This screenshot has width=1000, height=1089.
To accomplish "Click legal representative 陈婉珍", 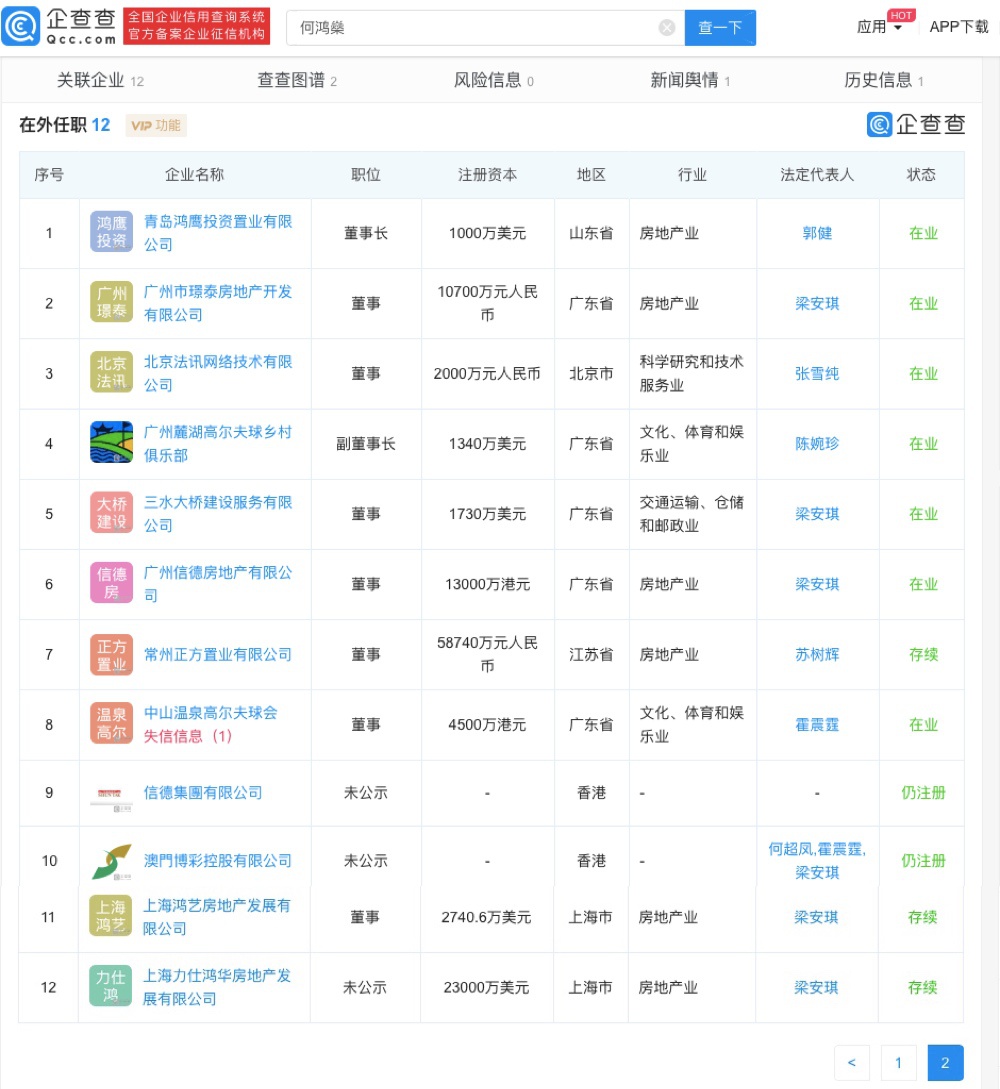I will (x=817, y=444).
